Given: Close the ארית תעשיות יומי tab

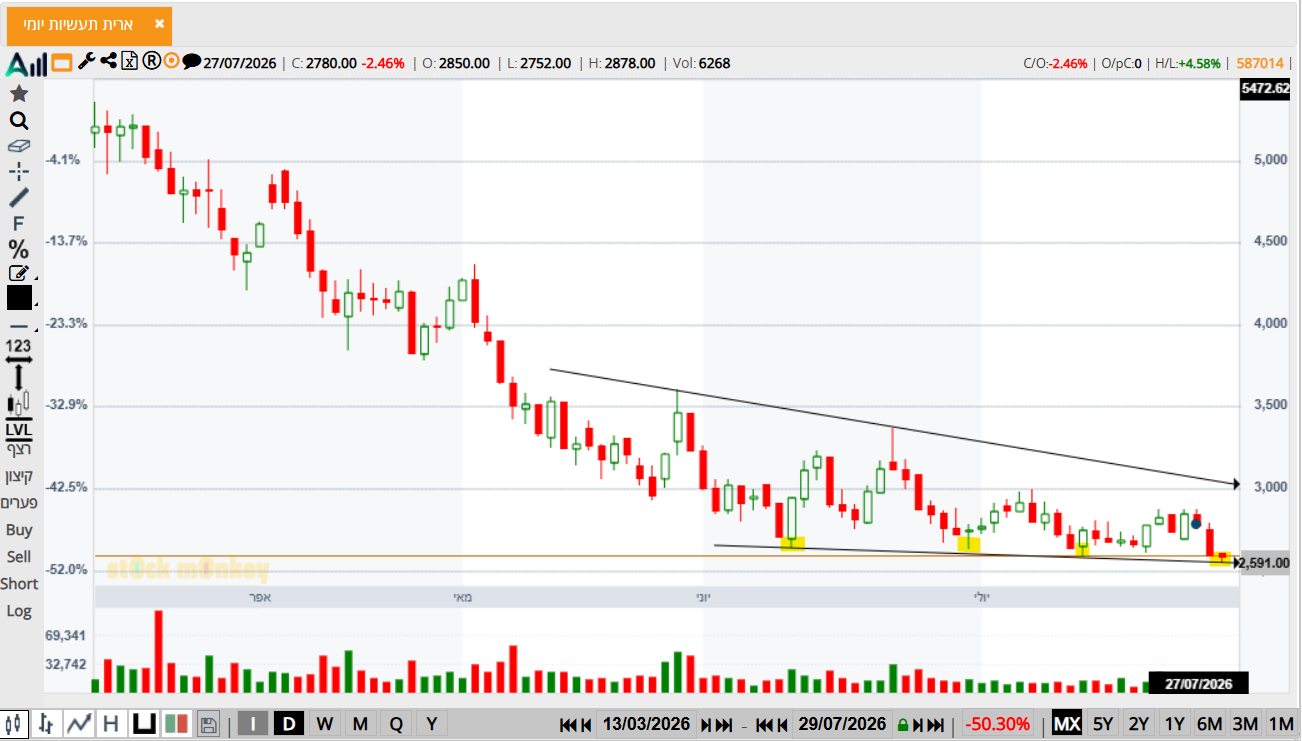Looking at the screenshot, I should click(x=160, y=24).
